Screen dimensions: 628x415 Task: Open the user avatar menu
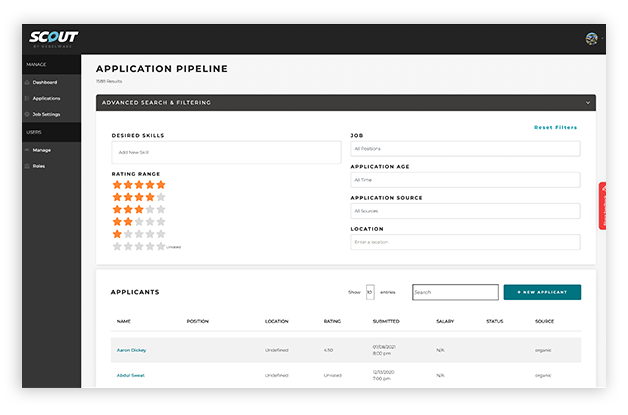pyautogui.click(x=591, y=39)
